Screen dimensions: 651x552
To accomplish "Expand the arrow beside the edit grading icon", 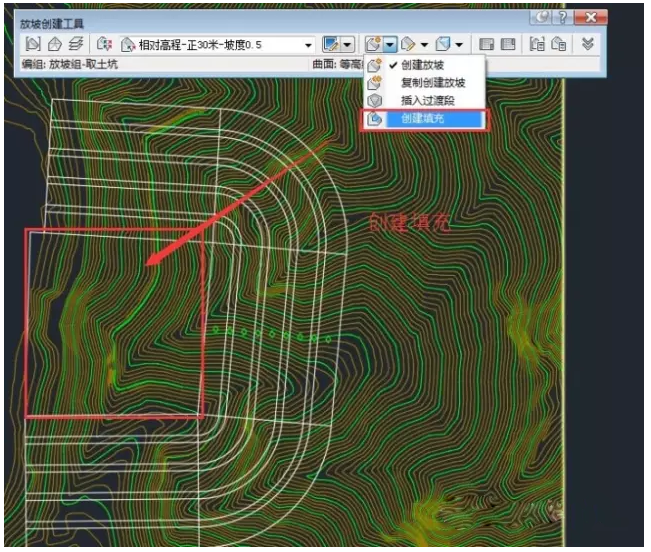I will point(424,45).
